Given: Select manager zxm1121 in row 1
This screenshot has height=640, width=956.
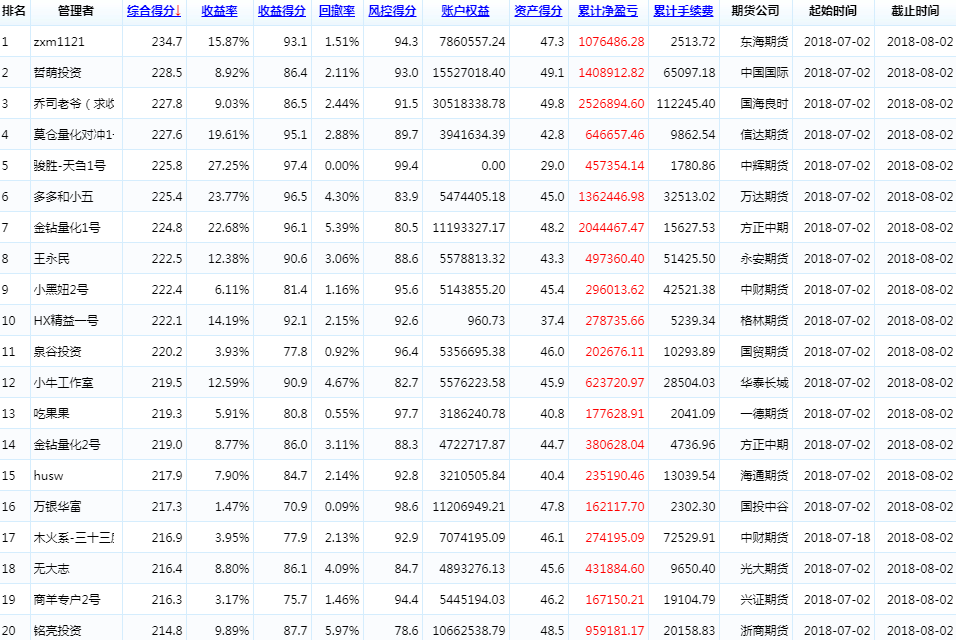Looking at the screenshot, I should tap(59, 42).
